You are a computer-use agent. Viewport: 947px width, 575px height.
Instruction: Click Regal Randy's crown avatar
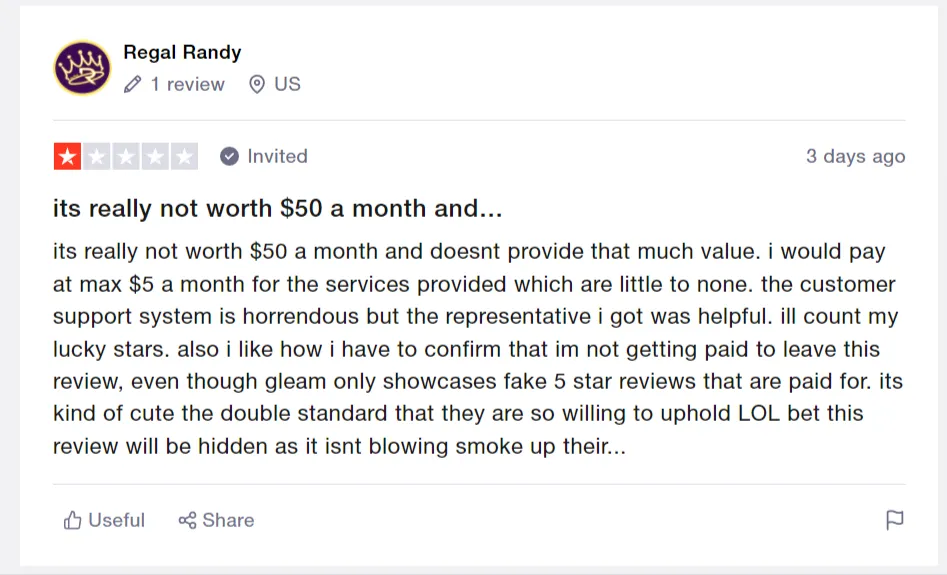[x=82, y=68]
